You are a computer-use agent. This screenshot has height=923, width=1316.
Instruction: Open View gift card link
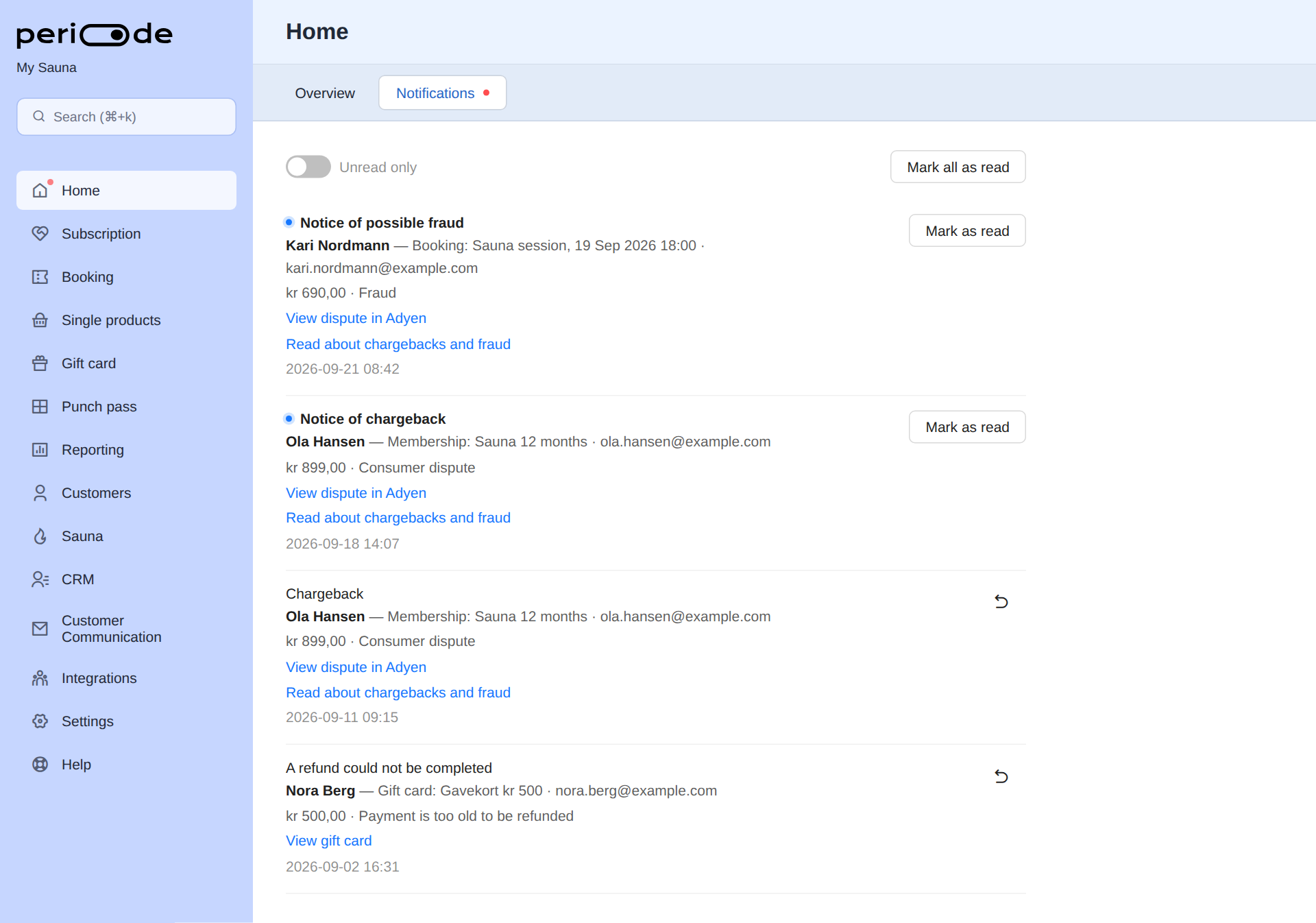[x=329, y=841]
